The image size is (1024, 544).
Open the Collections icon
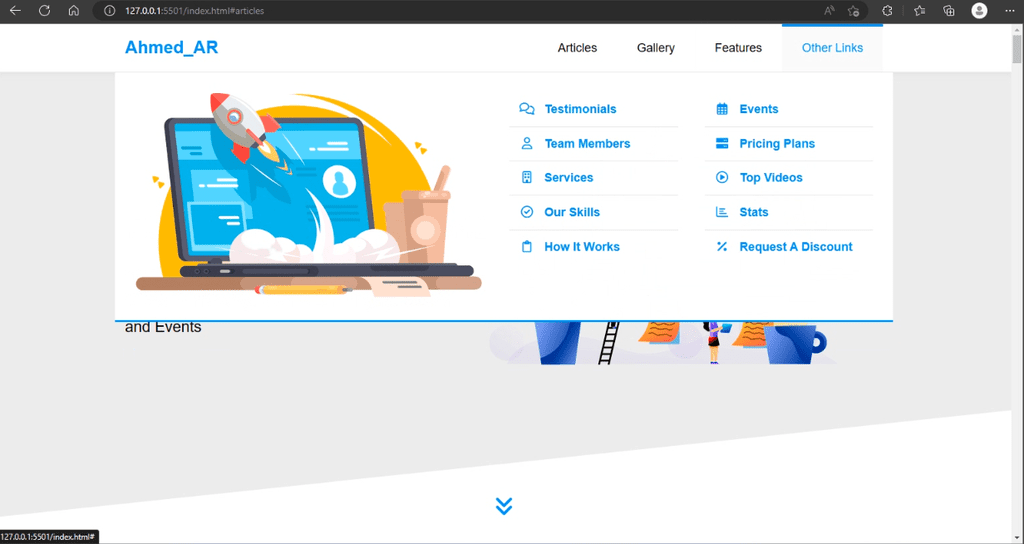949,10
